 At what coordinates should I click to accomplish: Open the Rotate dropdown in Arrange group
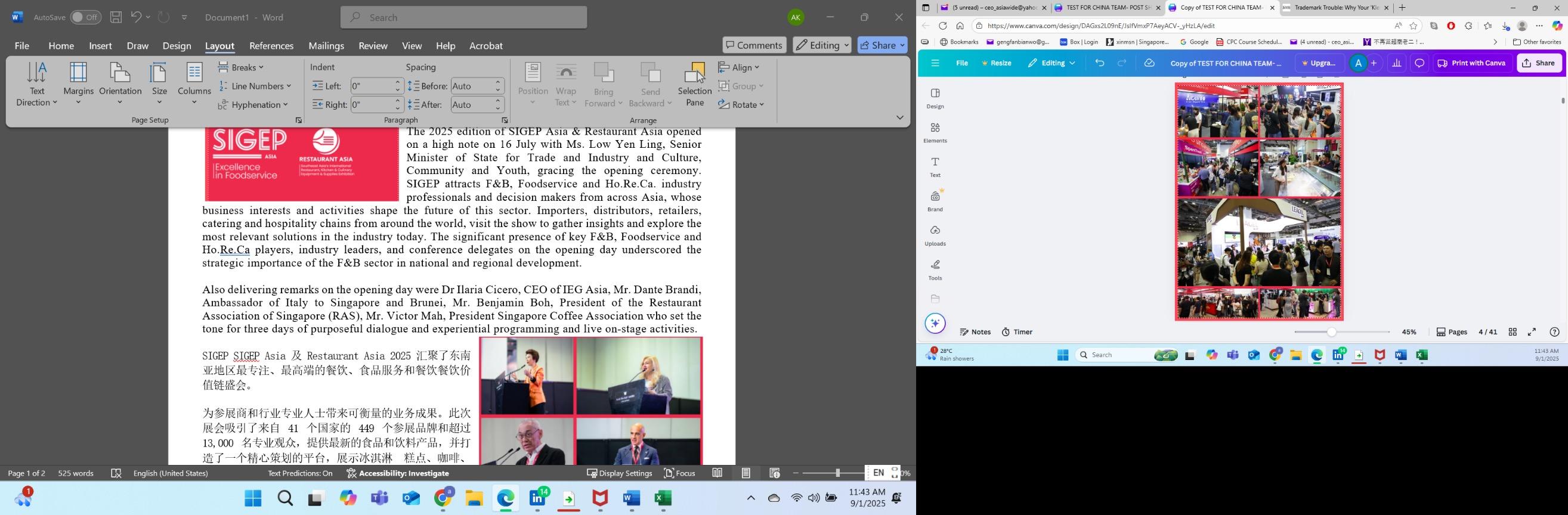coord(741,104)
